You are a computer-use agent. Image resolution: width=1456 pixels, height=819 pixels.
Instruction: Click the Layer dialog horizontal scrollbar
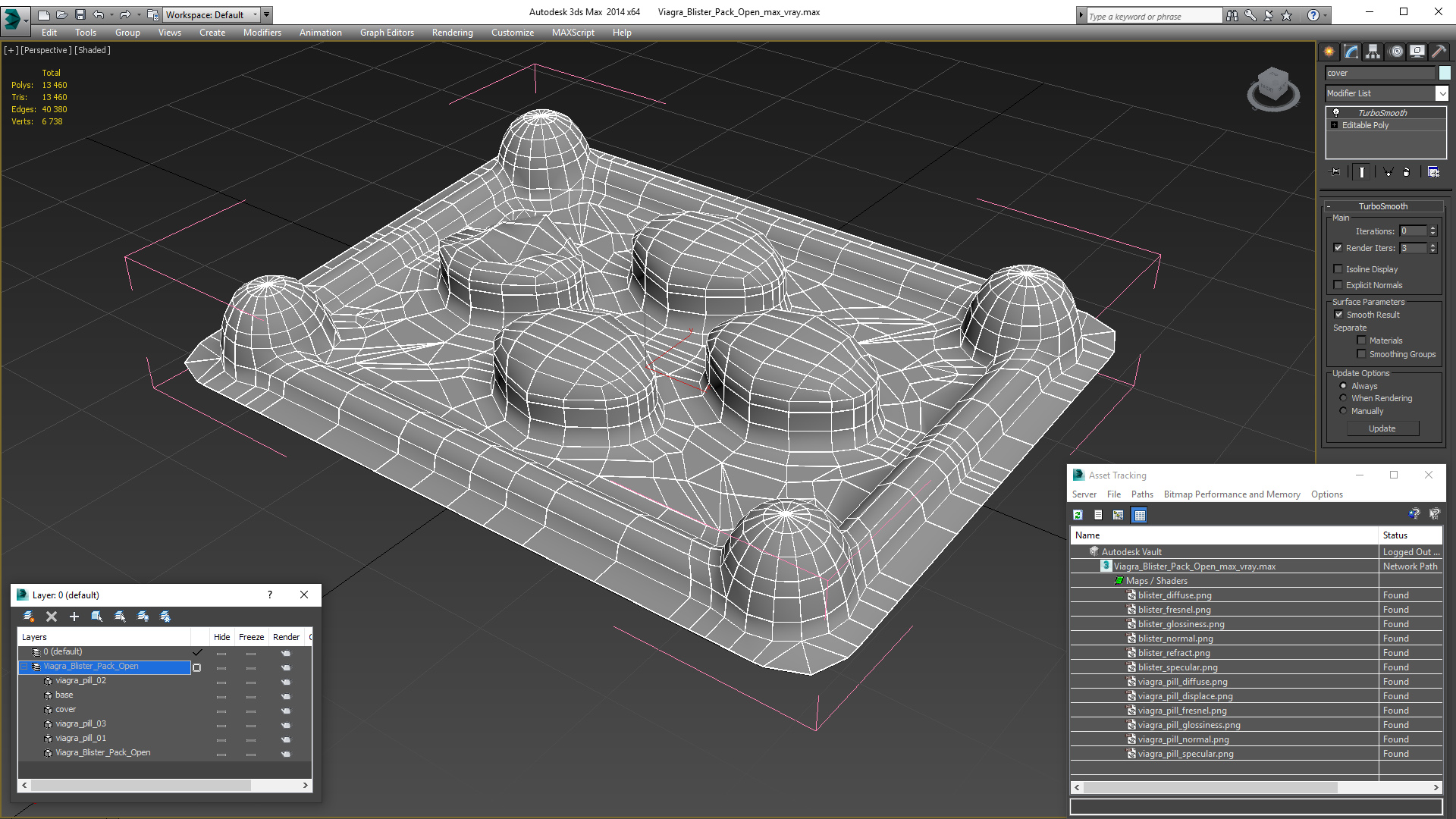(140, 786)
